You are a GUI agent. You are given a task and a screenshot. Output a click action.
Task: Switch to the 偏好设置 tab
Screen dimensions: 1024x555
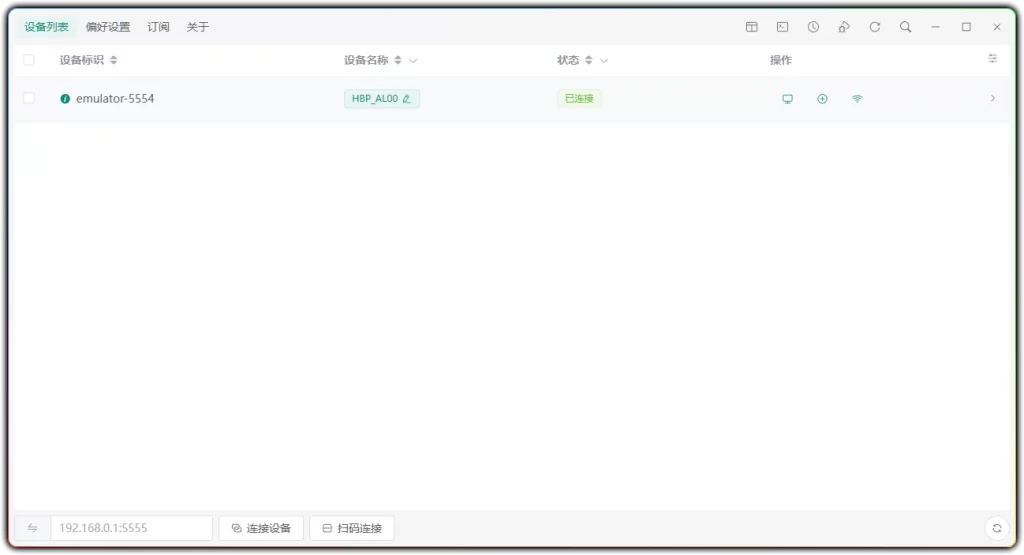(x=108, y=27)
